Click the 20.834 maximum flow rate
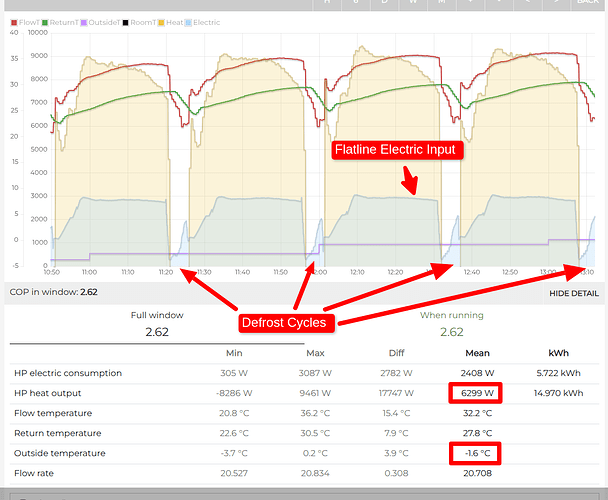Screen dimensions: 608x500 [x=315, y=473]
